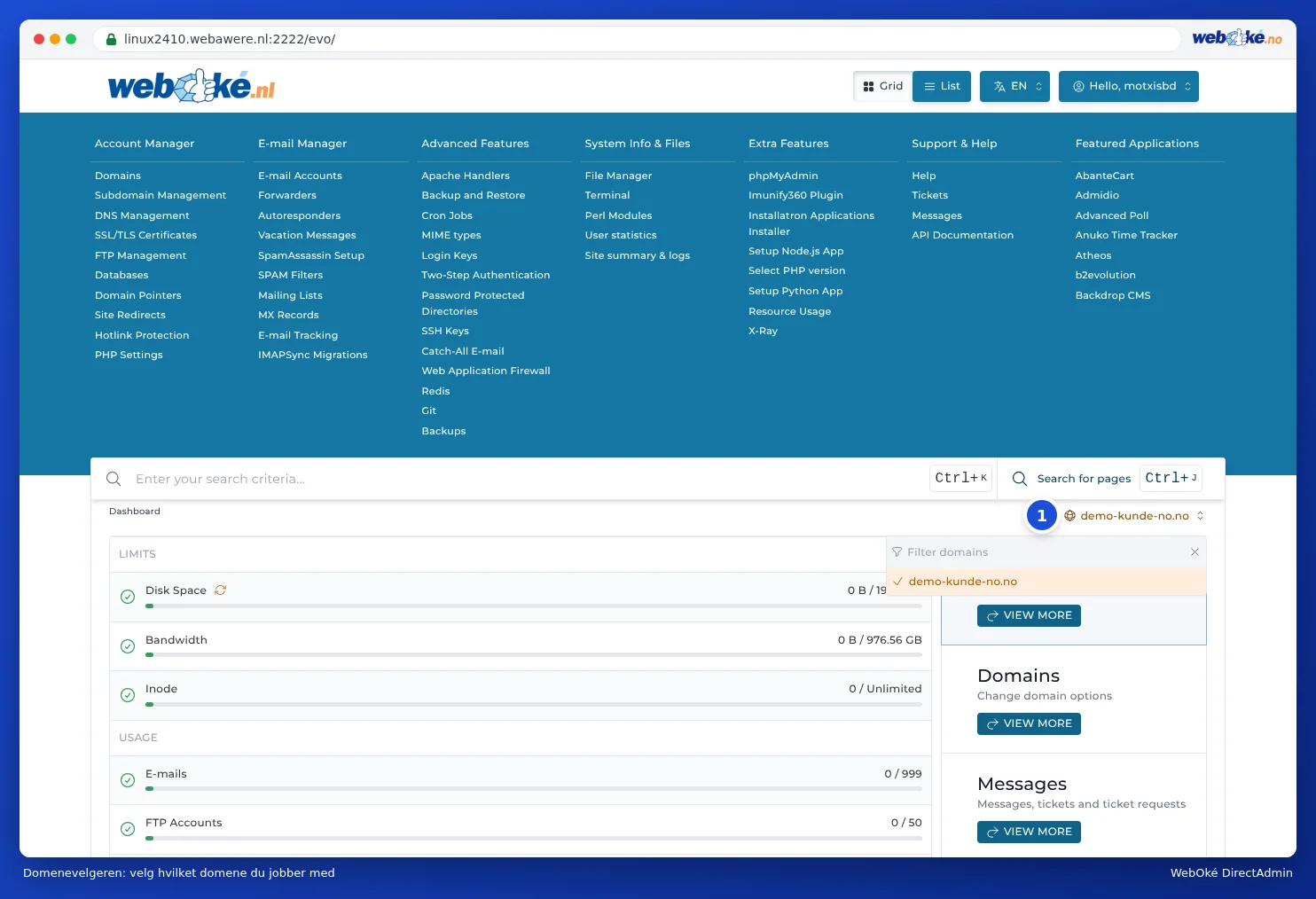Open the EN language dropdown
1316x899 pixels.
pyautogui.click(x=1014, y=86)
